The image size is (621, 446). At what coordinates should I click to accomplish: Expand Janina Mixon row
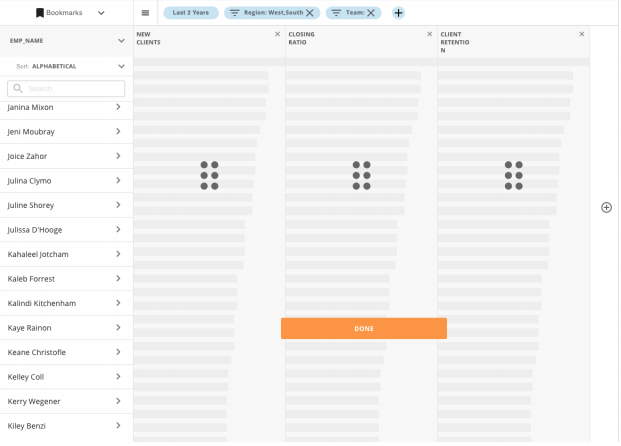tap(118, 107)
